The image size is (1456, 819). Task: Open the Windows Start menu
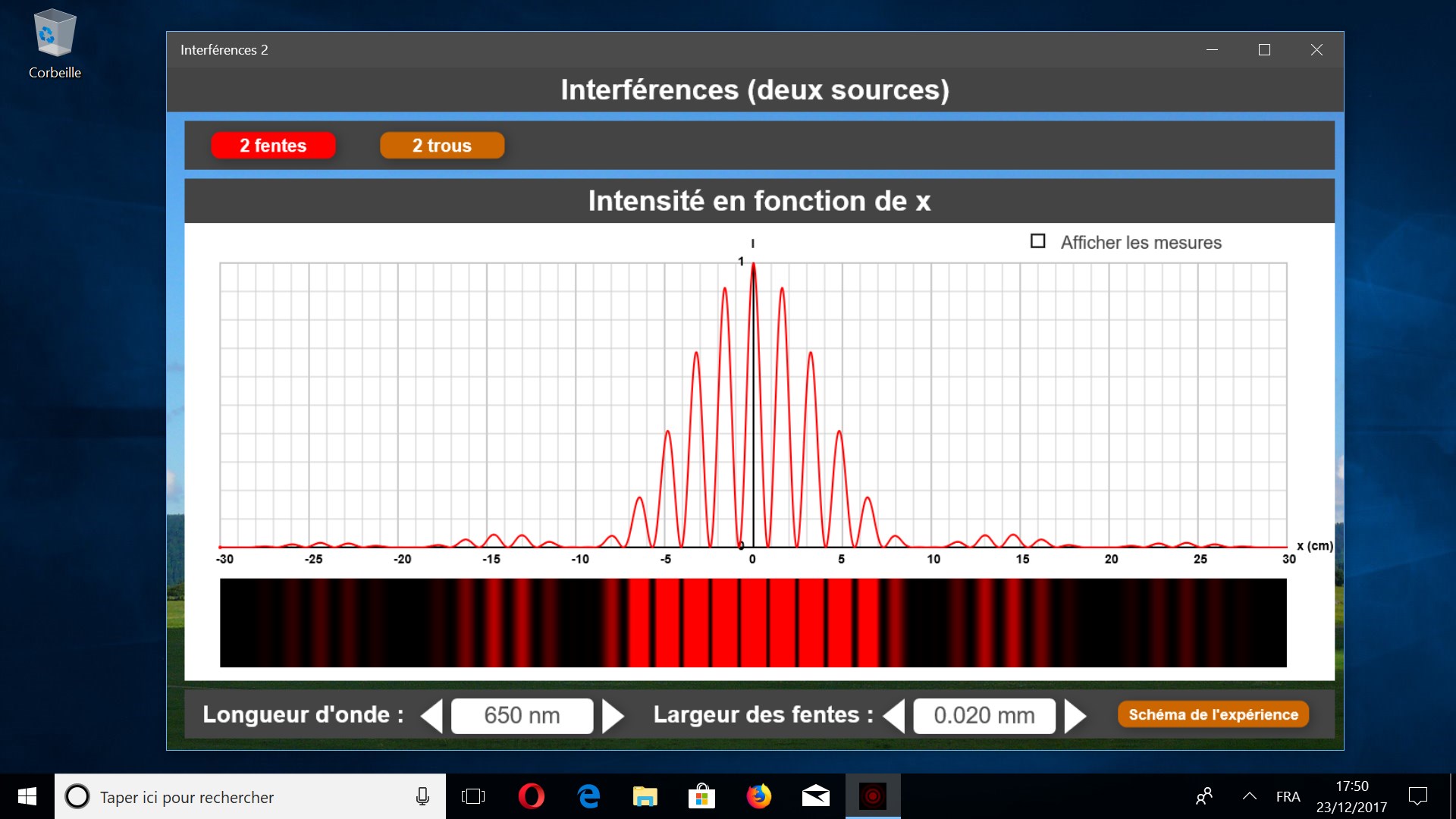coord(27,796)
